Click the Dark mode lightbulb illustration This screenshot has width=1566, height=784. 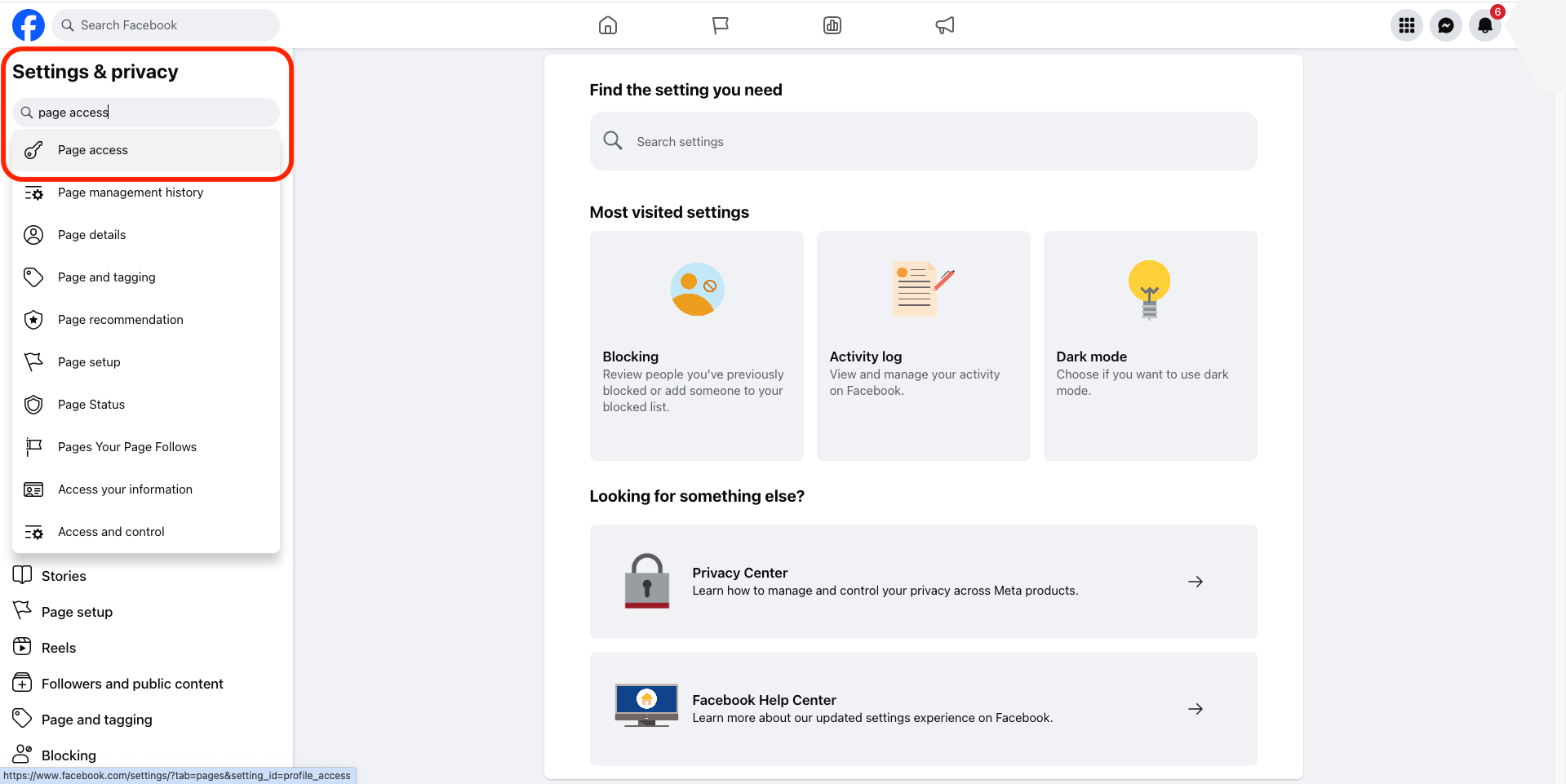pyautogui.click(x=1150, y=290)
